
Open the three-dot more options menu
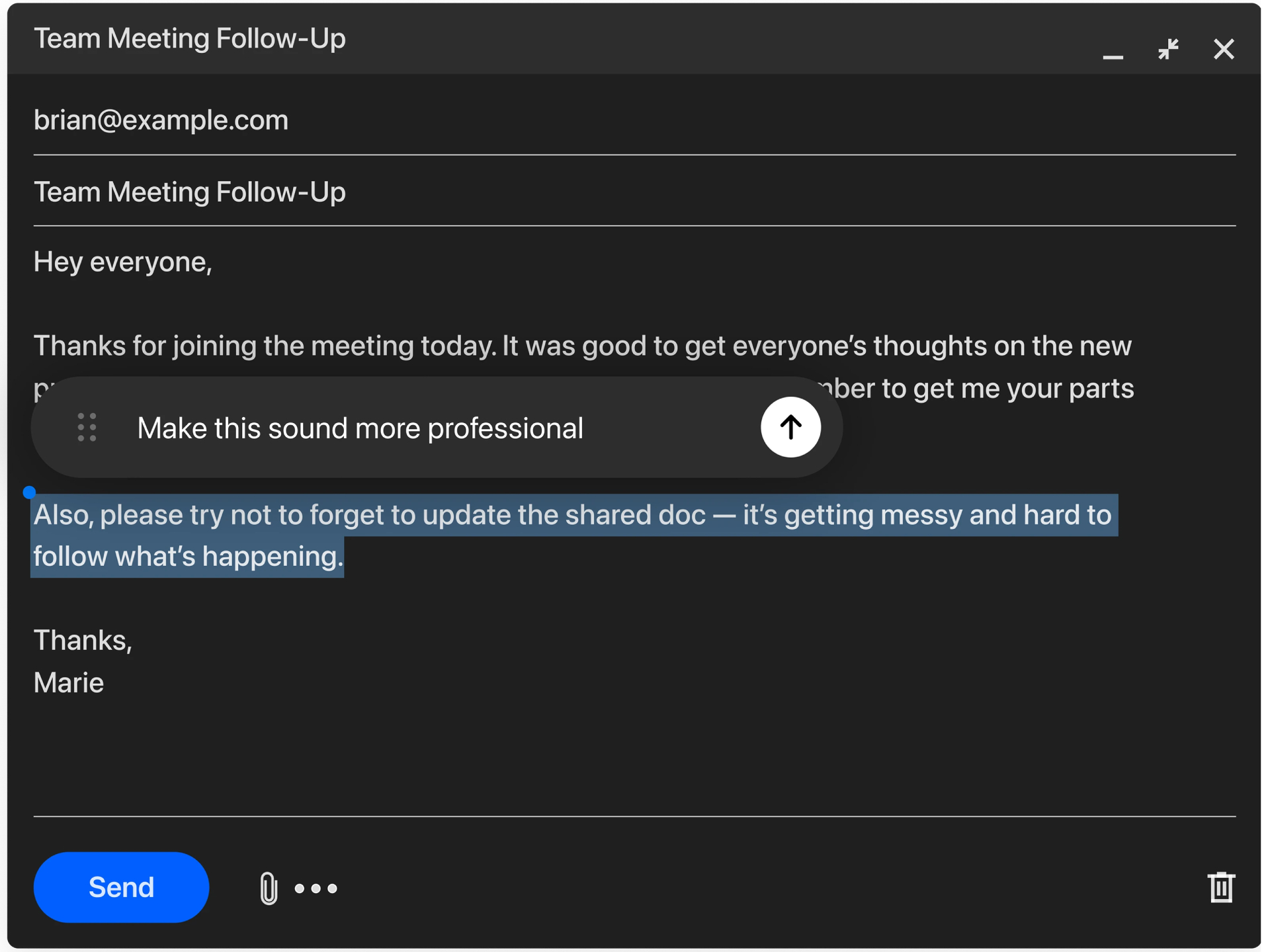(x=316, y=889)
